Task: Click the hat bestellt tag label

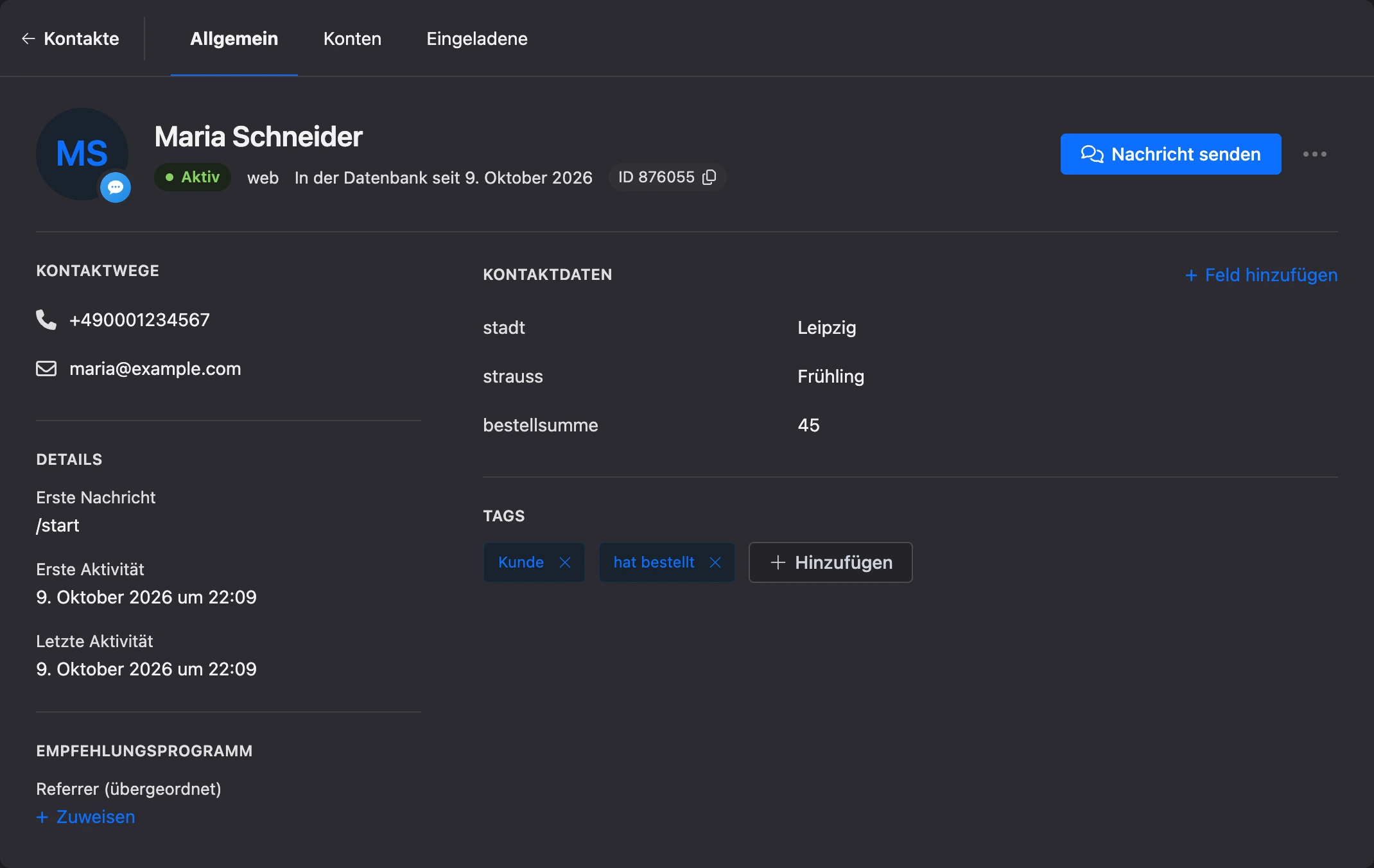Action: pos(654,562)
